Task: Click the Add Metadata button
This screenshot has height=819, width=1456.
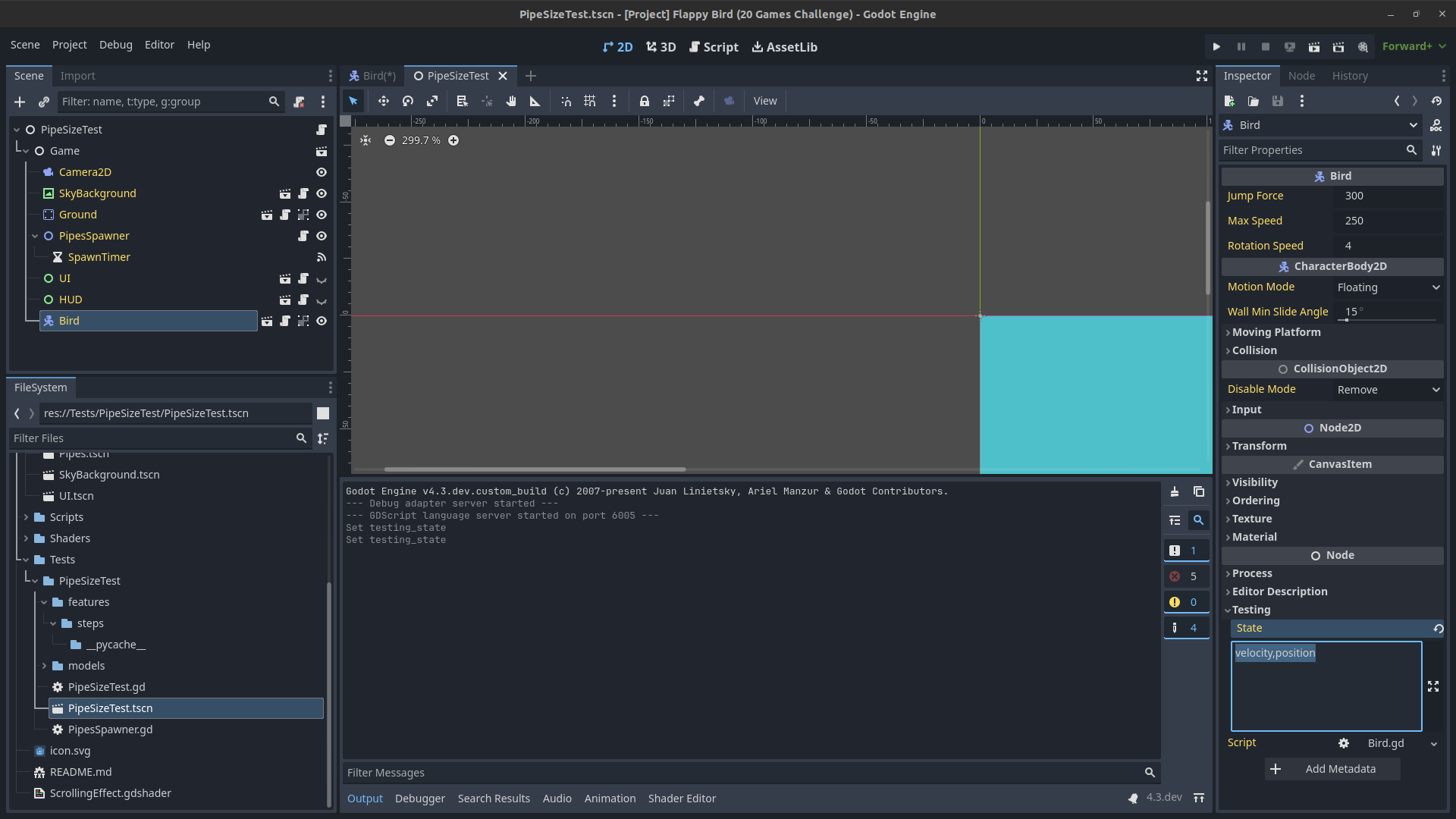Action: [x=1332, y=769]
